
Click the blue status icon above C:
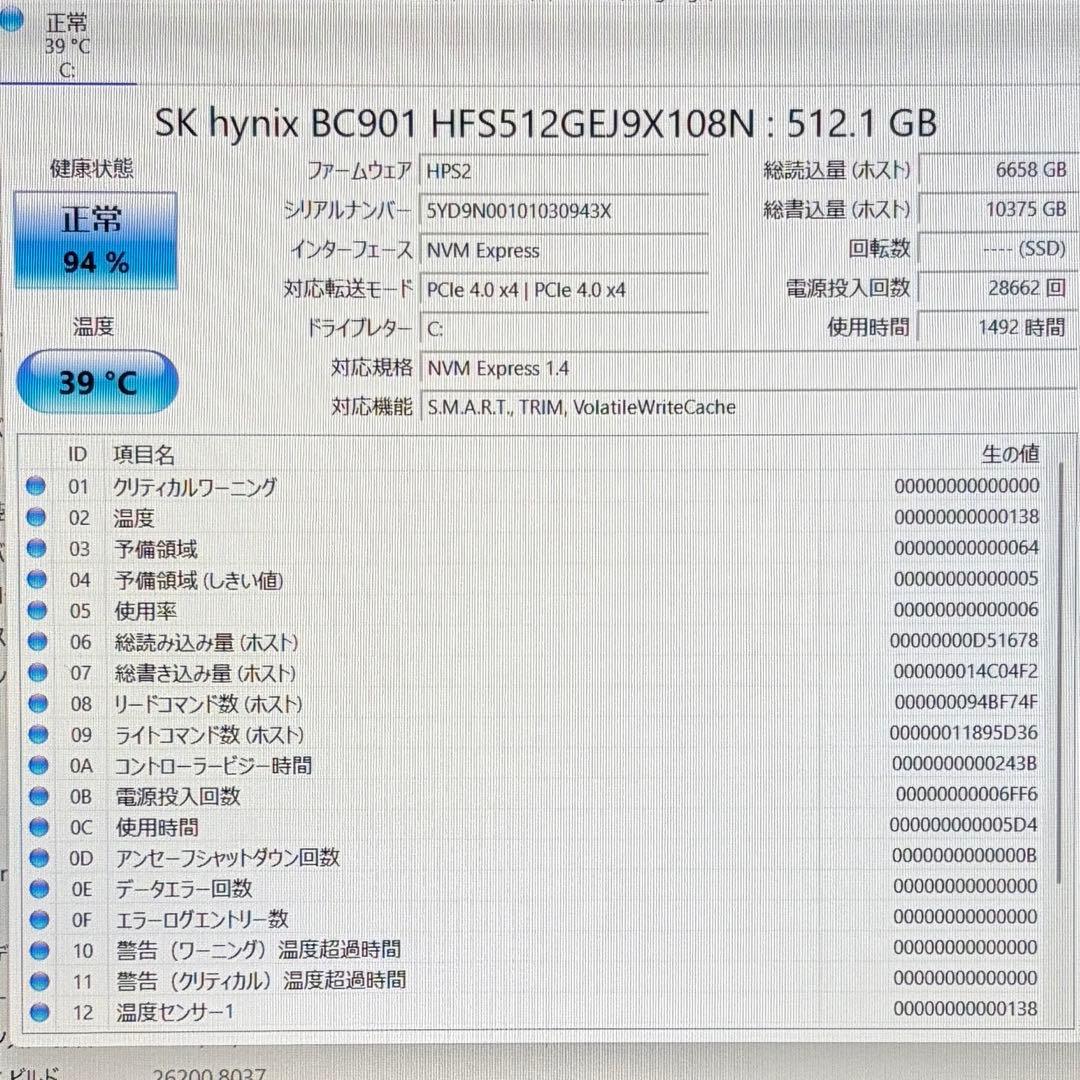pyautogui.click(x=10, y=19)
